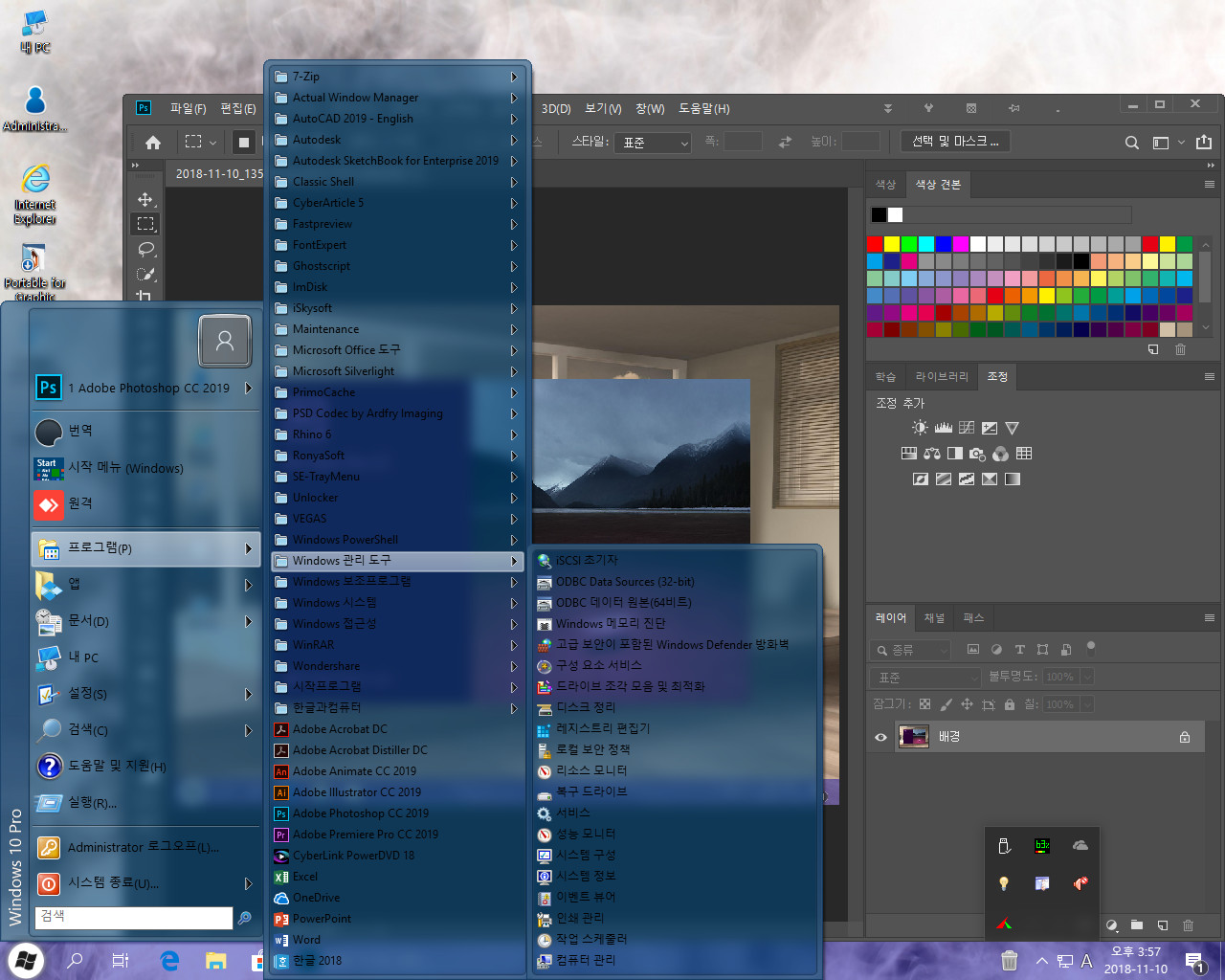Switch to 색상 tab
Image resolution: width=1225 pixels, height=980 pixels.
[885, 185]
